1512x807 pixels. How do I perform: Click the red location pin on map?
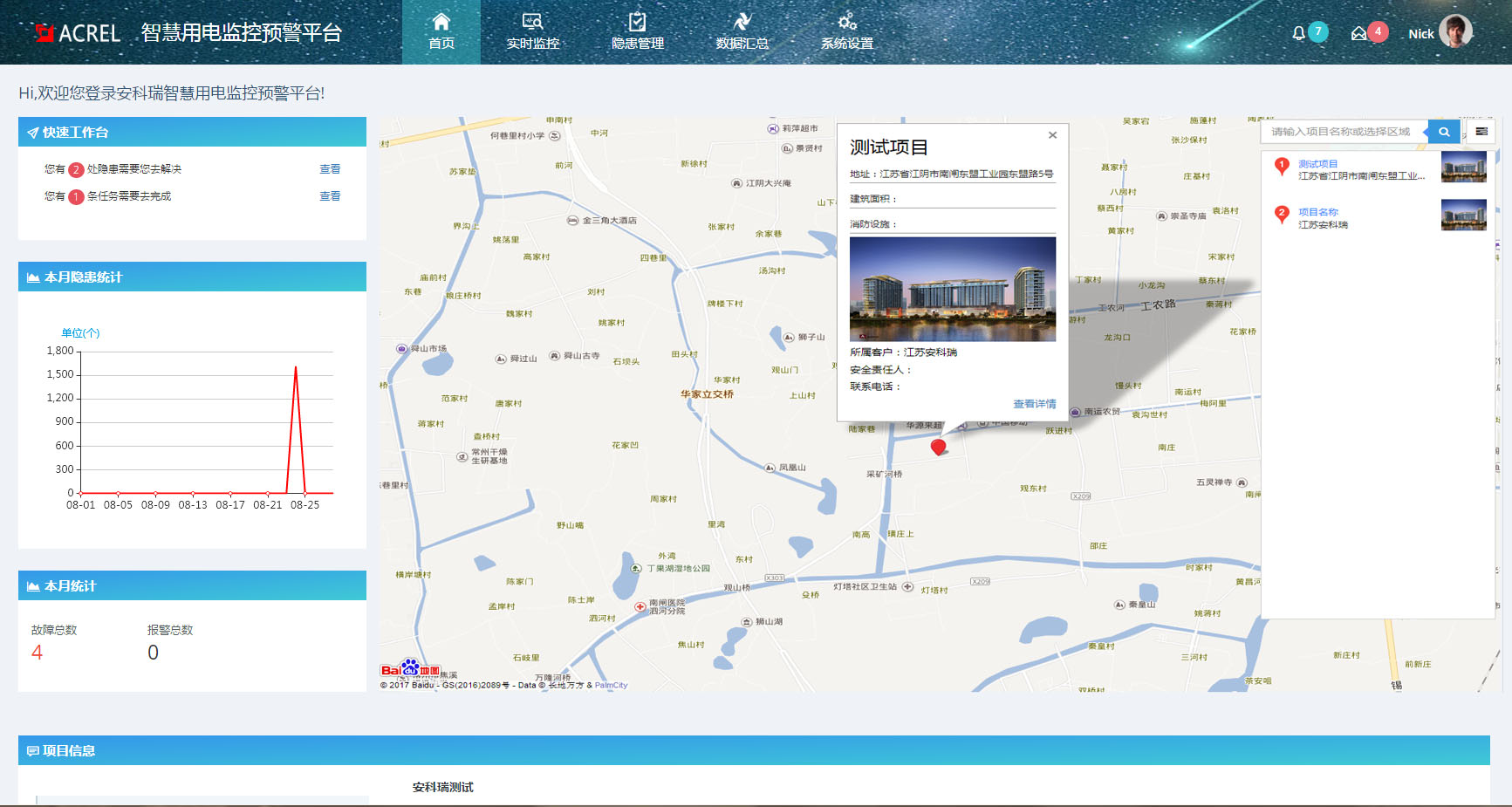coord(938,447)
